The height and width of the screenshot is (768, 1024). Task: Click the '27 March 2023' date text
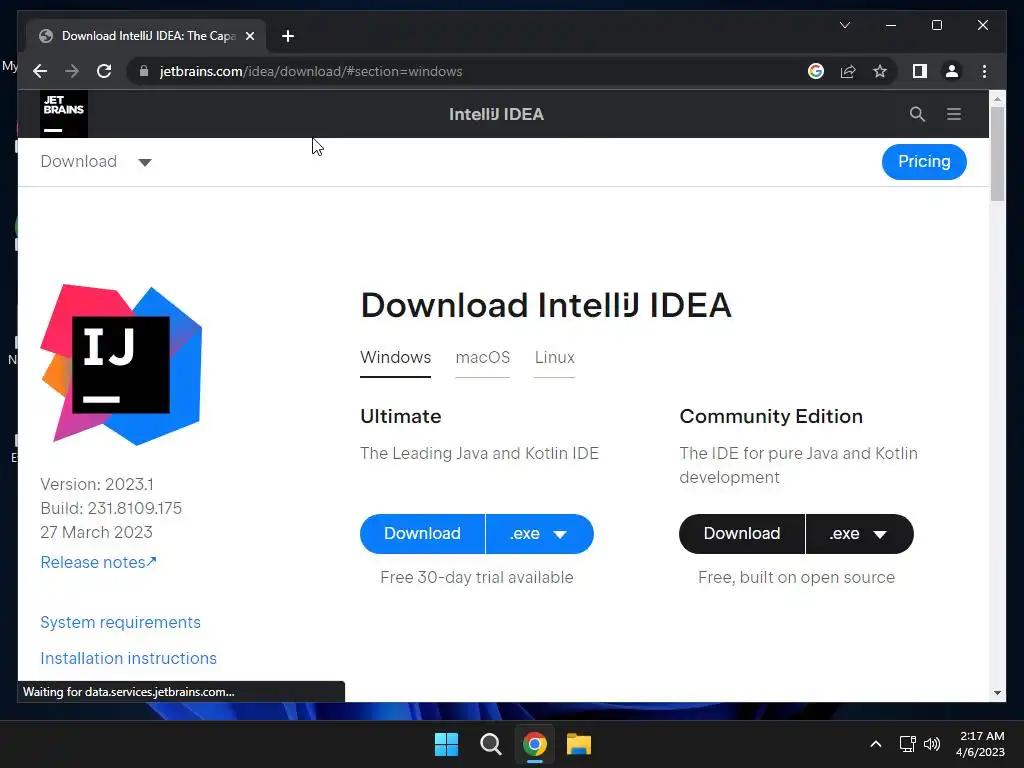point(97,532)
